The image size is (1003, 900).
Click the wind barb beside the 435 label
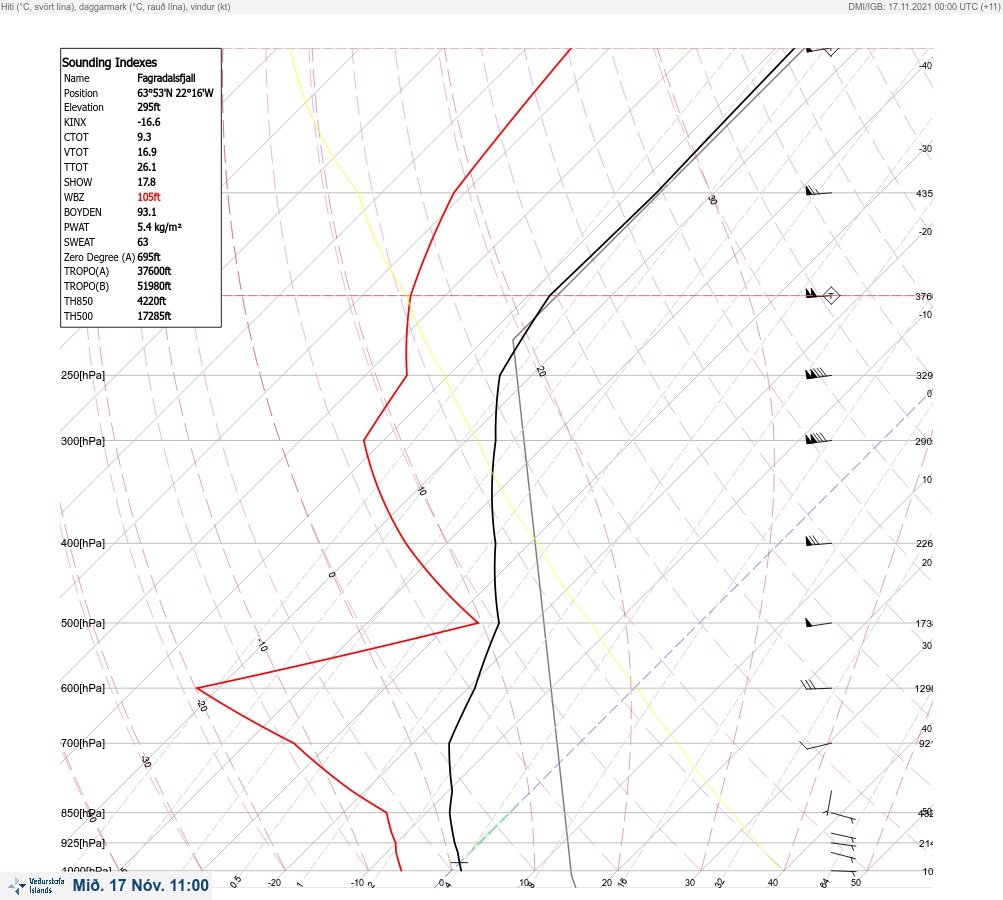818,191
